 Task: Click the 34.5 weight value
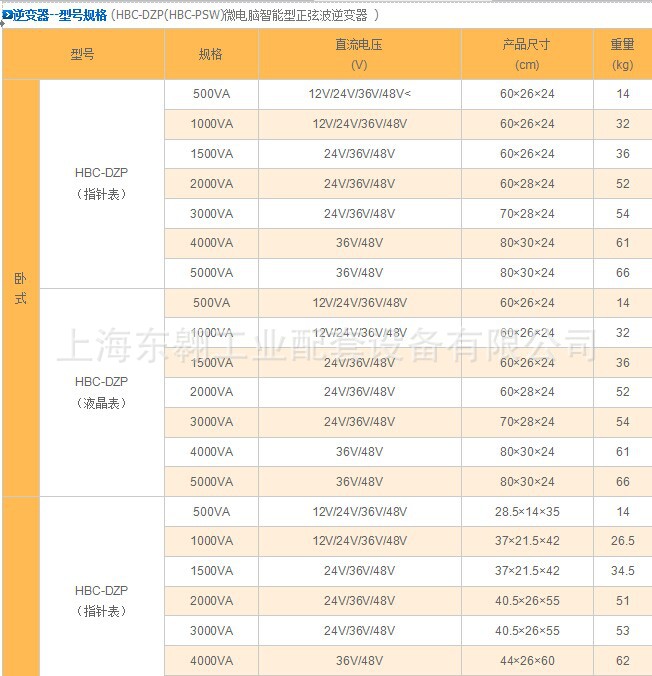622,571
